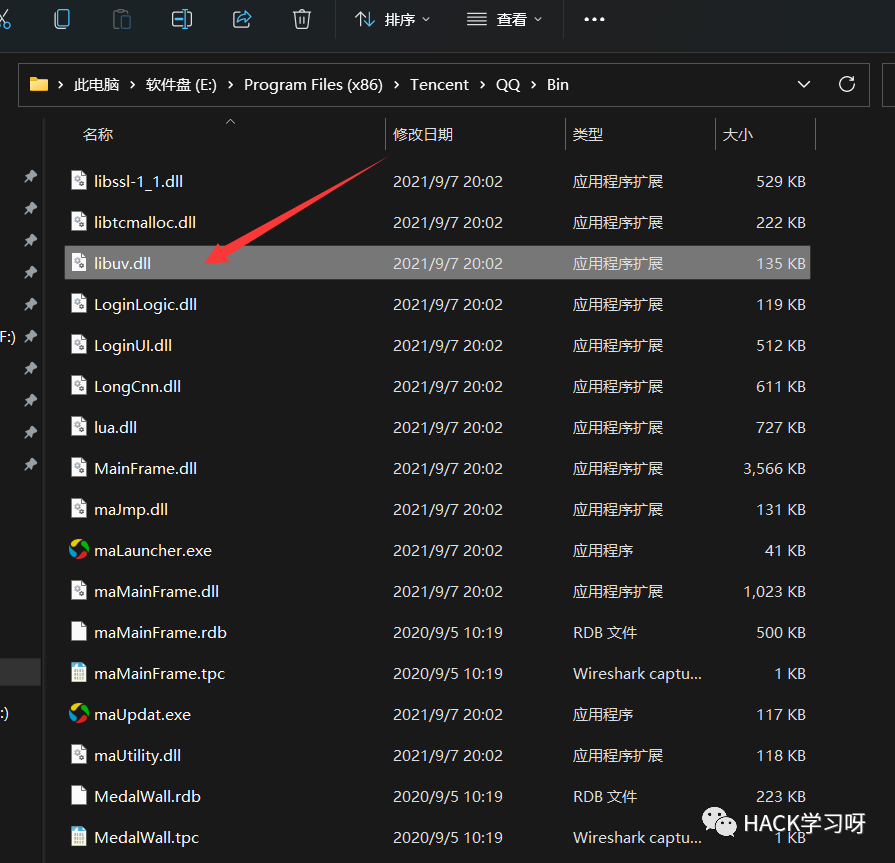Select maJmp.dll file
The height and width of the screenshot is (863, 895).
tap(437, 510)
